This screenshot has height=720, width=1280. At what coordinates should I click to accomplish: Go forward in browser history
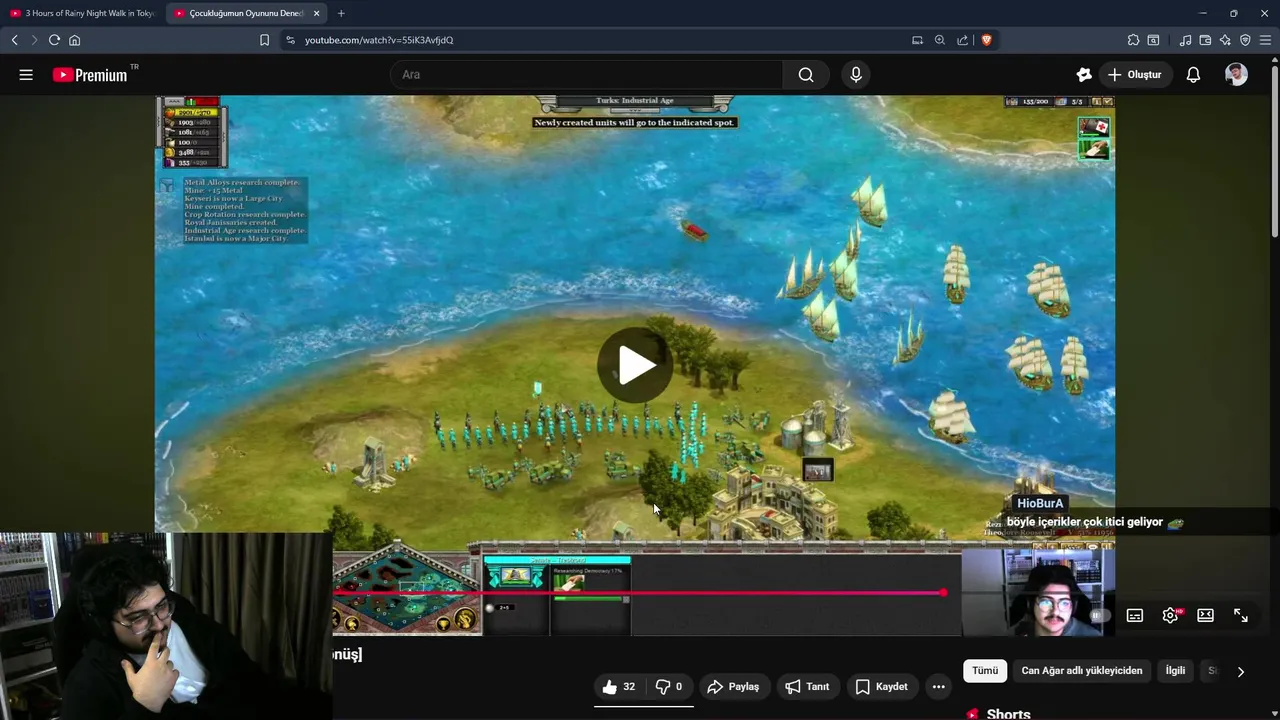(x=34, y=40)
